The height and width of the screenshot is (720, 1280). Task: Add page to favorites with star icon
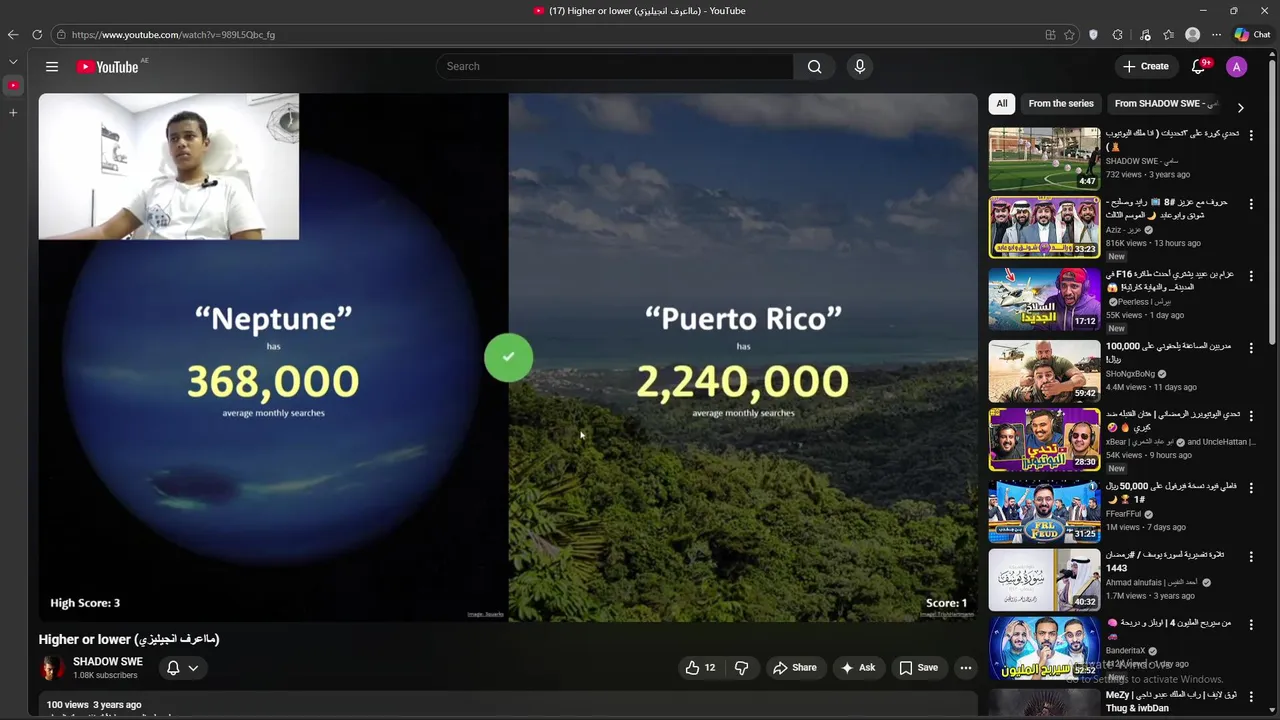point(1069,35)
